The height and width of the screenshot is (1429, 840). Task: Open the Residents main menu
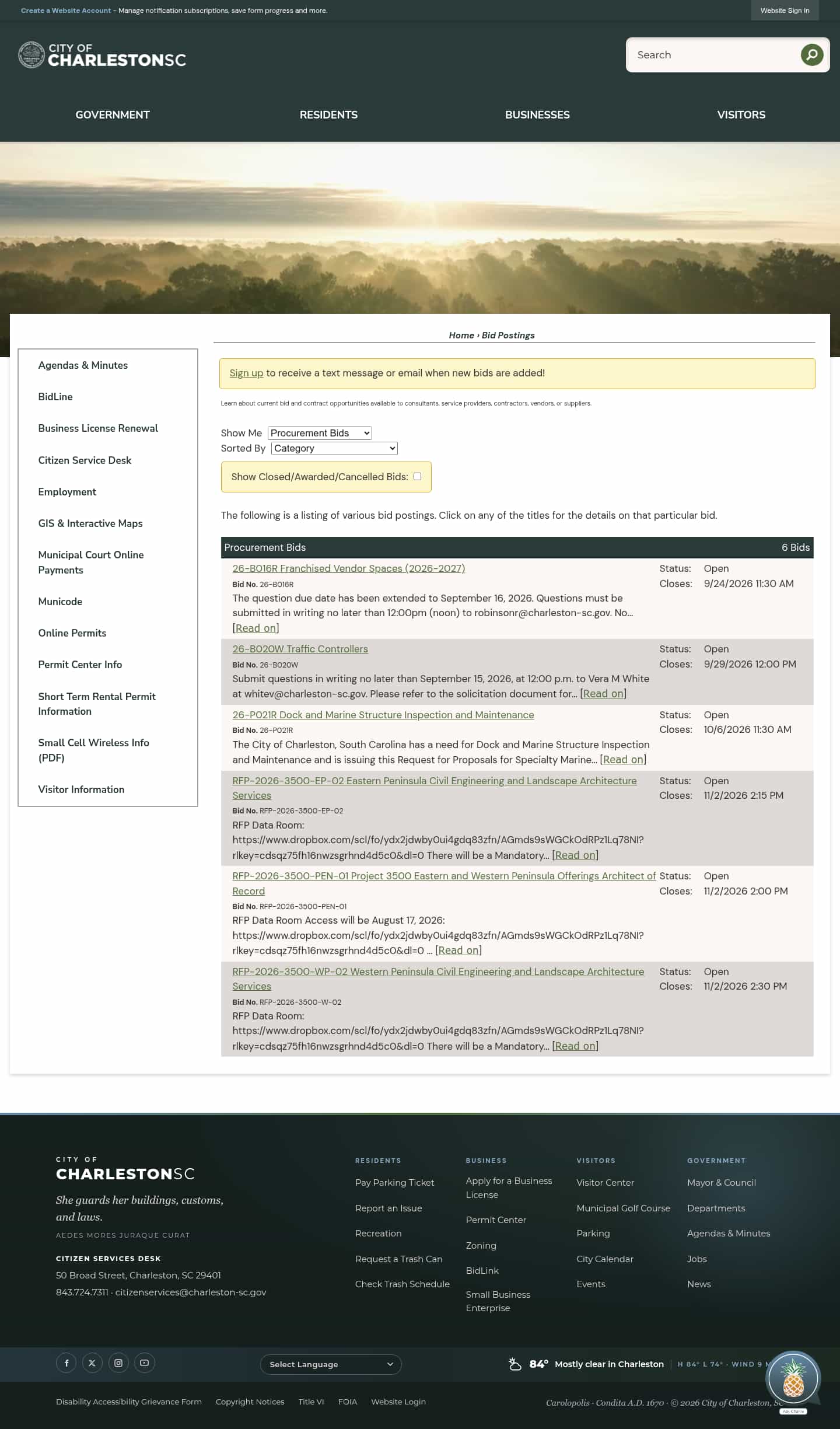click(328, 115)
